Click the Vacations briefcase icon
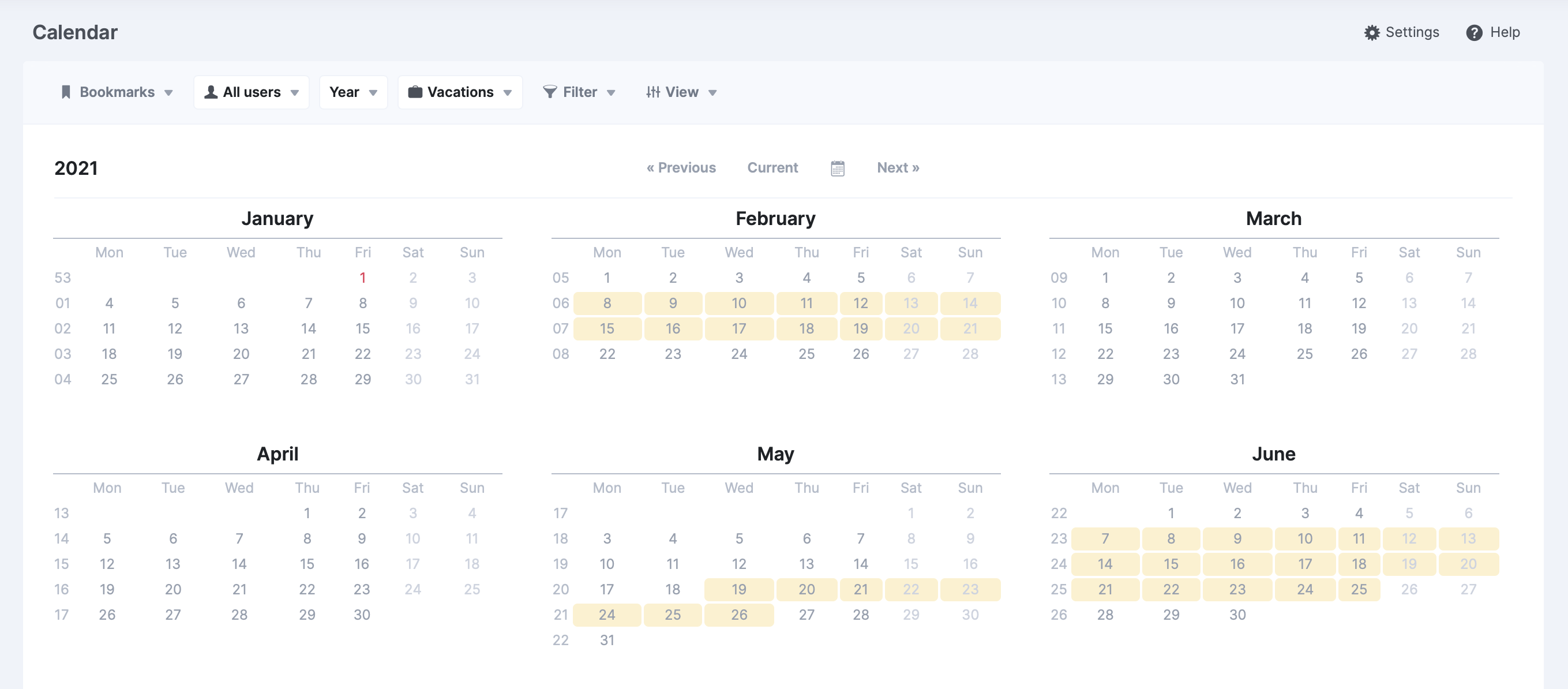 coord(415,92)
